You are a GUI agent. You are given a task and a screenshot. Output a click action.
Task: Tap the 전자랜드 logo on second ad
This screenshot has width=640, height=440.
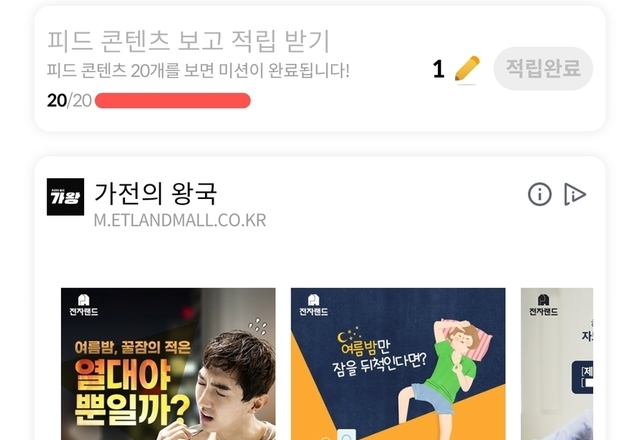[313, 305]
